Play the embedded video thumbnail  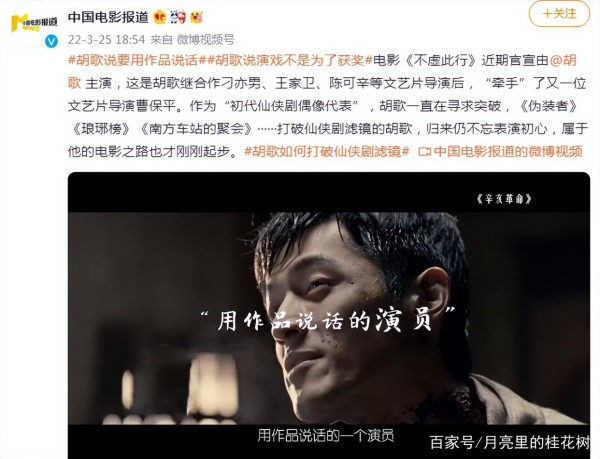(x=329, y=315)
